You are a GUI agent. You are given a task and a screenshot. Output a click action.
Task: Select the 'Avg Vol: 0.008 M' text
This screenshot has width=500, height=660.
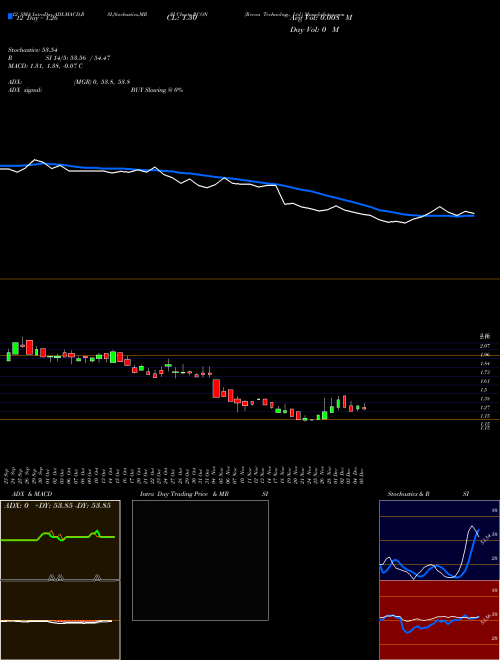pos(321,18)
